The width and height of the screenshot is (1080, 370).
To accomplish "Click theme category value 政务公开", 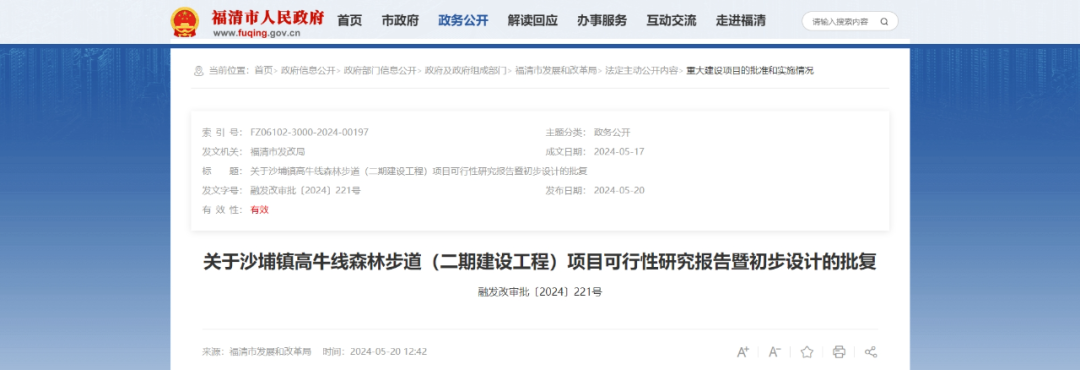I will (x=612, y=132).
